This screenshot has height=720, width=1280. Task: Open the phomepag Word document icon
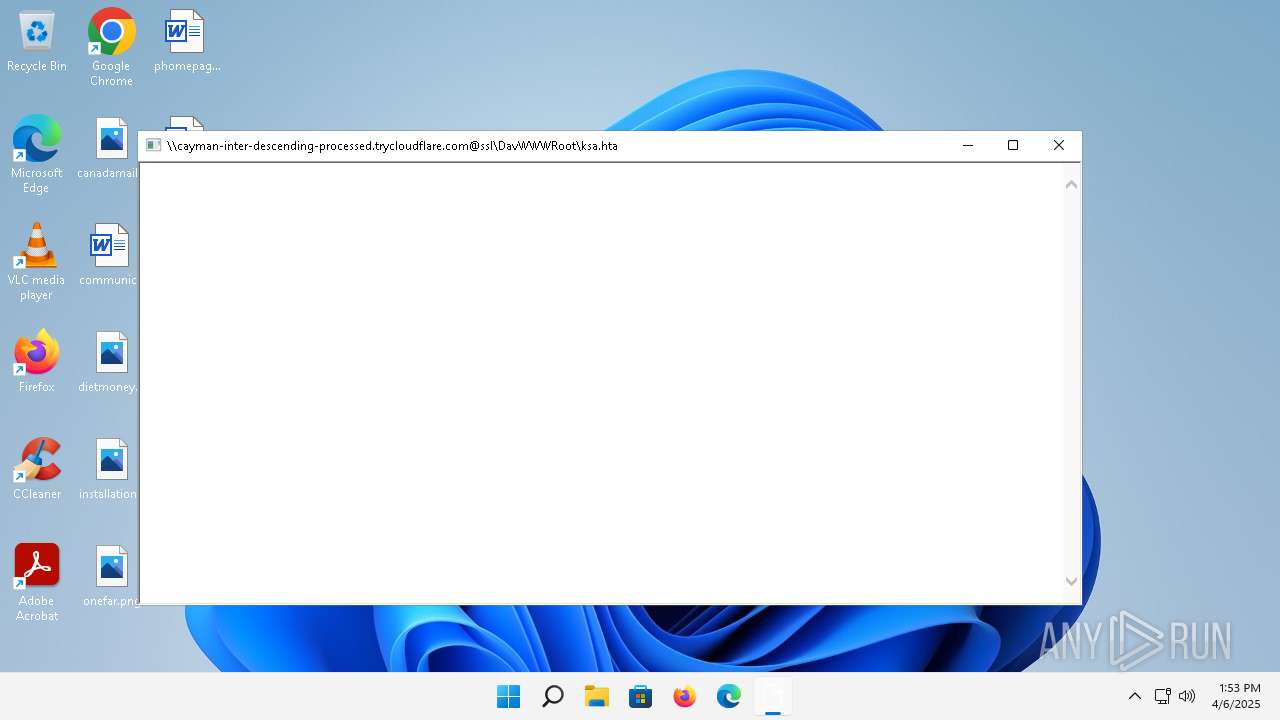click(x=186, y=42)
